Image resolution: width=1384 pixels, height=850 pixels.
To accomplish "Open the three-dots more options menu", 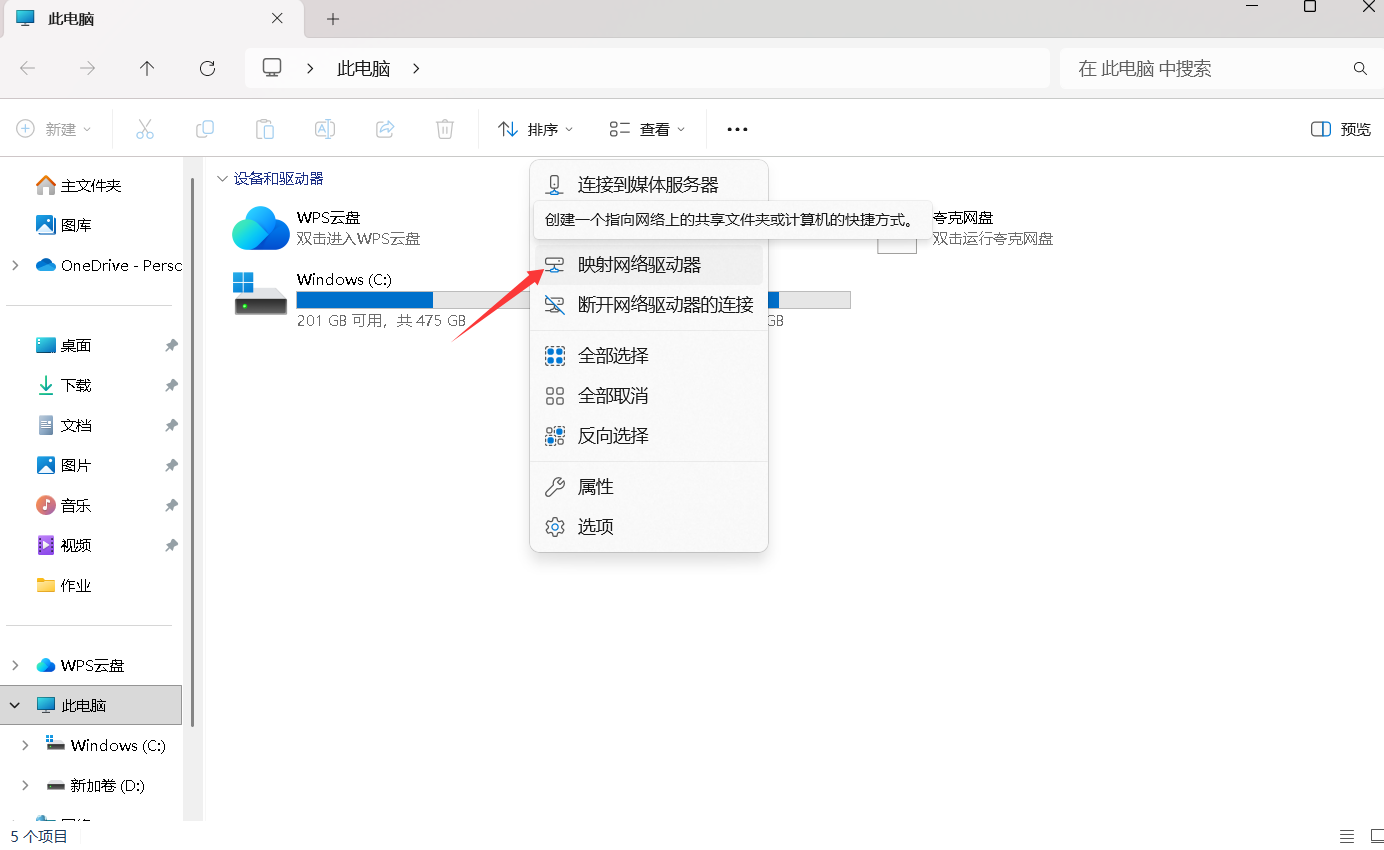I will tap(737, 129).
